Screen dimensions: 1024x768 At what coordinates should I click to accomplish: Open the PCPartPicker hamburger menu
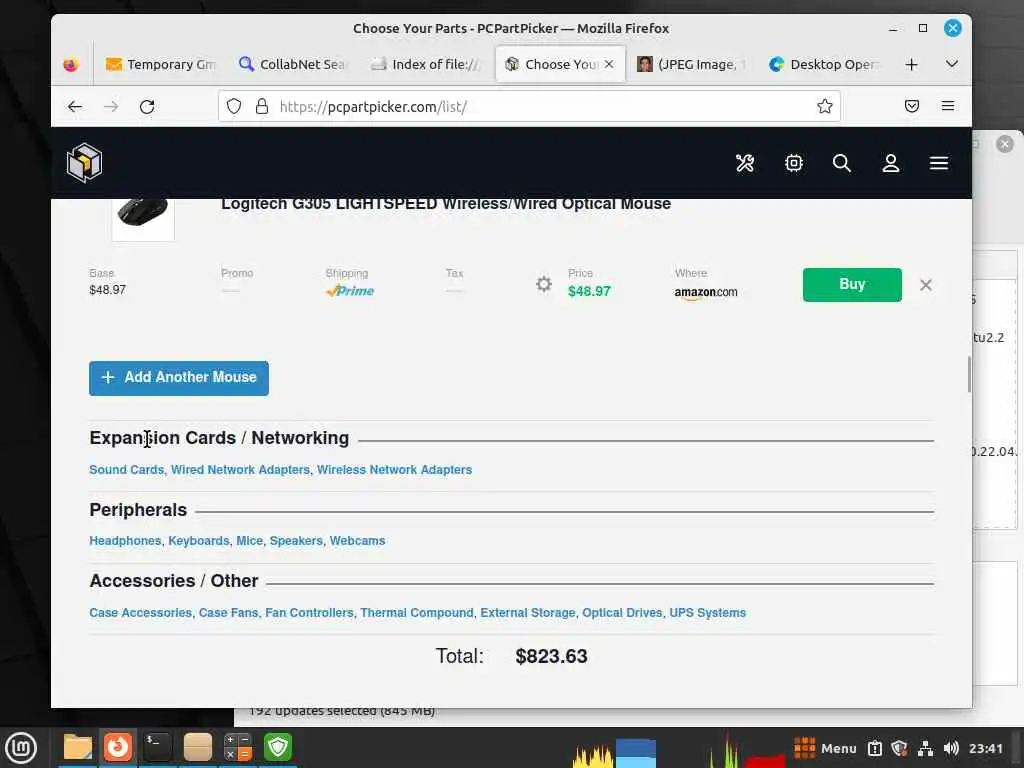click(x=939, y=163)
